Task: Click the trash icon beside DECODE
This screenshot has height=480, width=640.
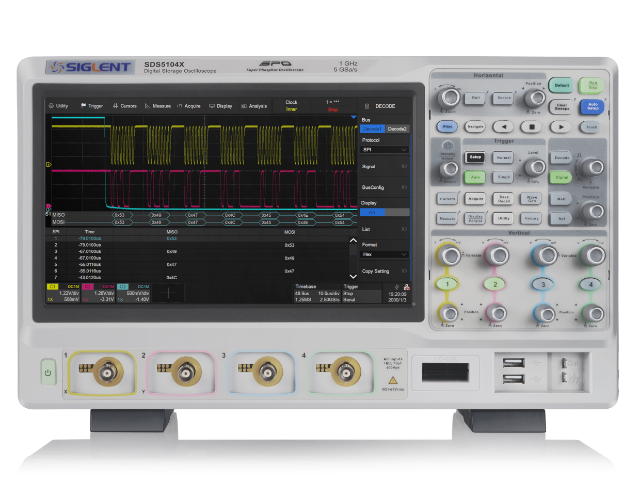Action: click(x=367, y=106)
